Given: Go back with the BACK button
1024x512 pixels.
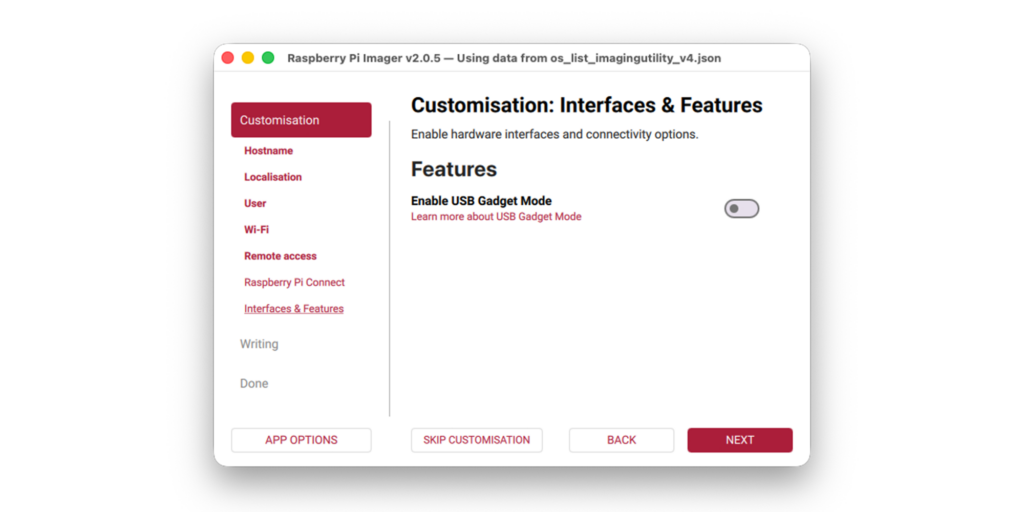Looking at the screenshot, I should click(x=621, y=440).
